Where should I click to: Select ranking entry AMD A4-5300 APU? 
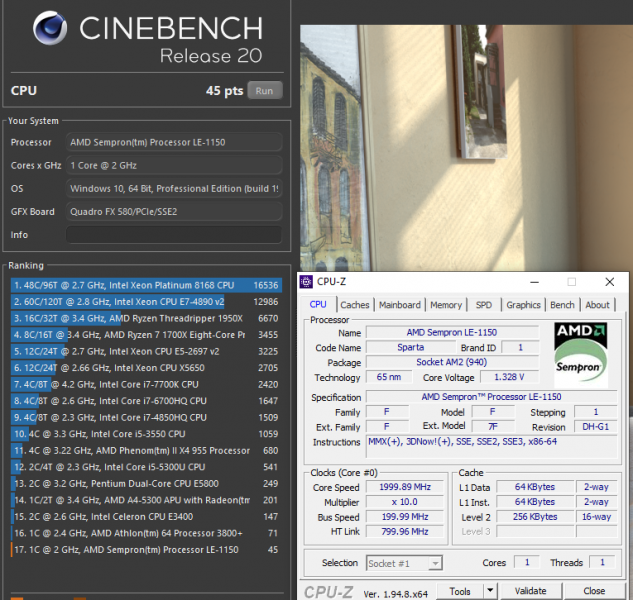point(146,500)
